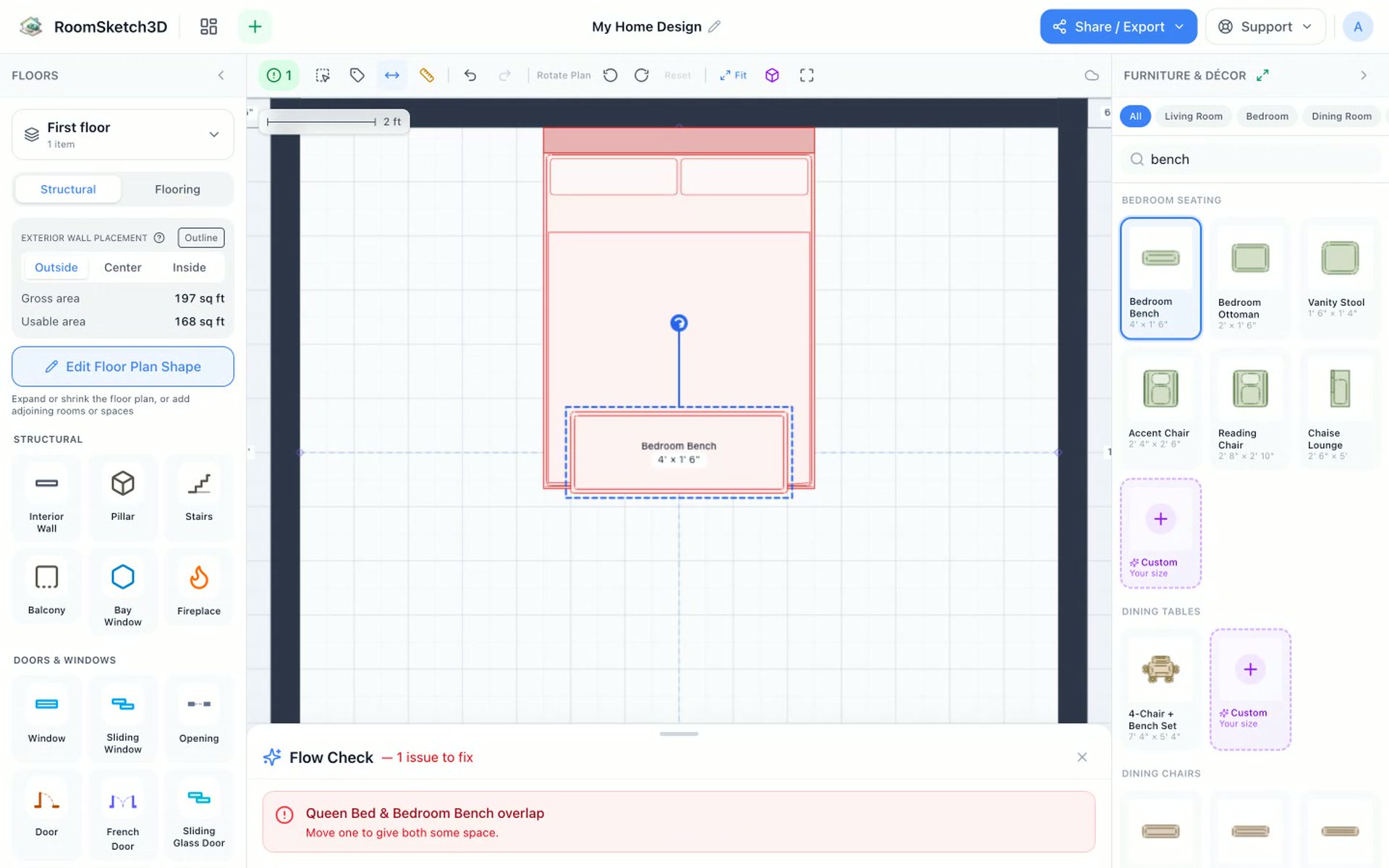Add a Sliding Window
The image size is (1389, 868).
point(123,718)
